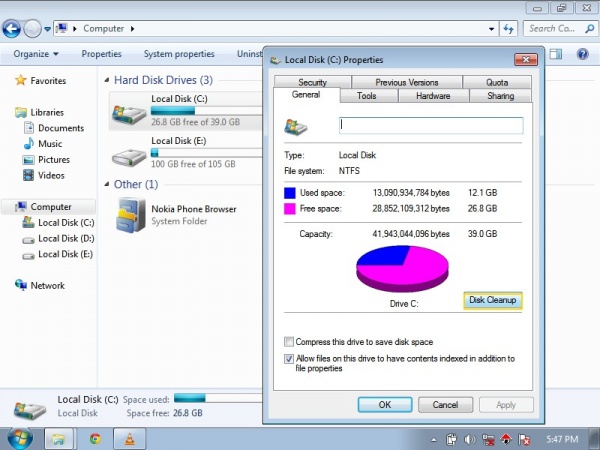
Task: Click Windows Explorer taskbar icon
Action: [59, 439]
